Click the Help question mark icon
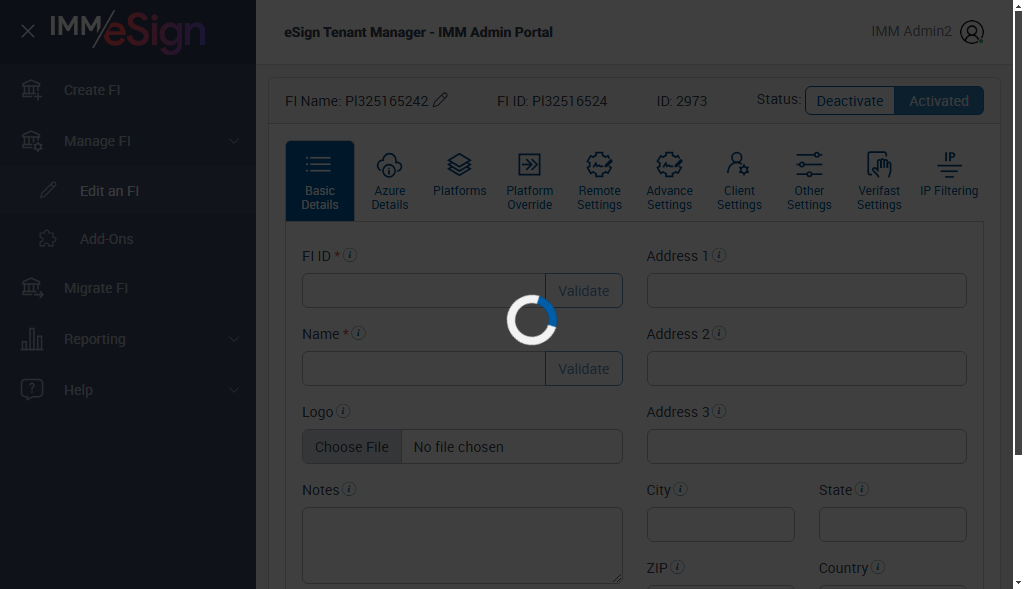Viewport: 1024px width, 589px height. point(31,389)
